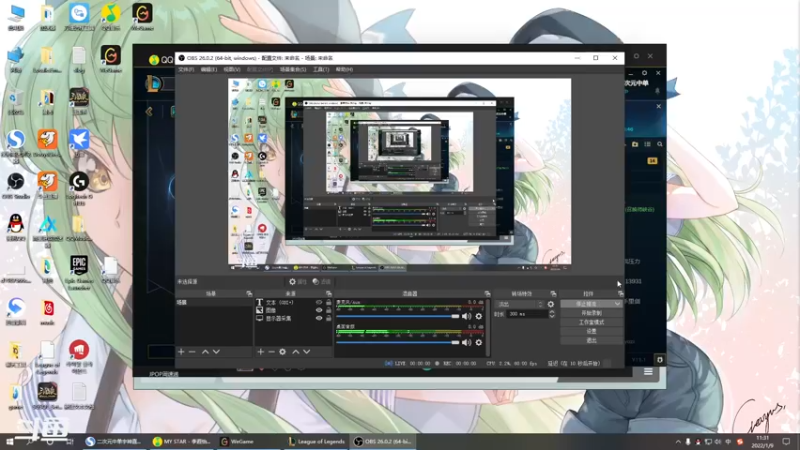The height and width of the screenshot is (450, 800).
Task: Pop out the Controls dock panel
Action: click(620, 294)
